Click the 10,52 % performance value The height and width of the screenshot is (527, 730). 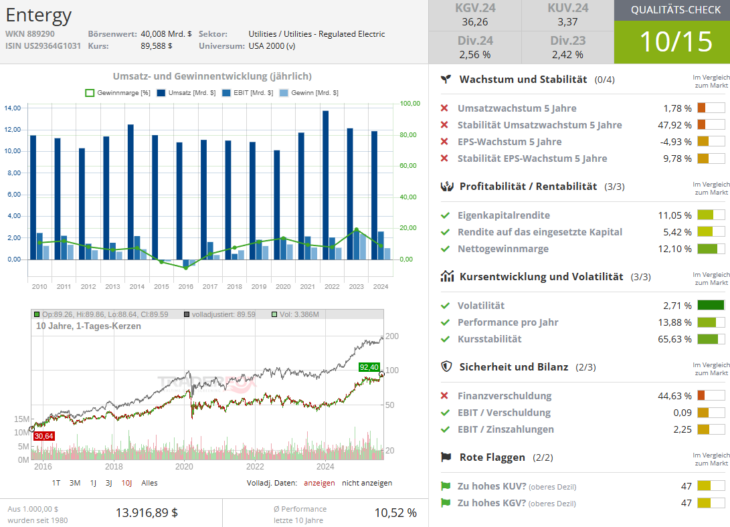pyautogui.click(x=395, y=513)
